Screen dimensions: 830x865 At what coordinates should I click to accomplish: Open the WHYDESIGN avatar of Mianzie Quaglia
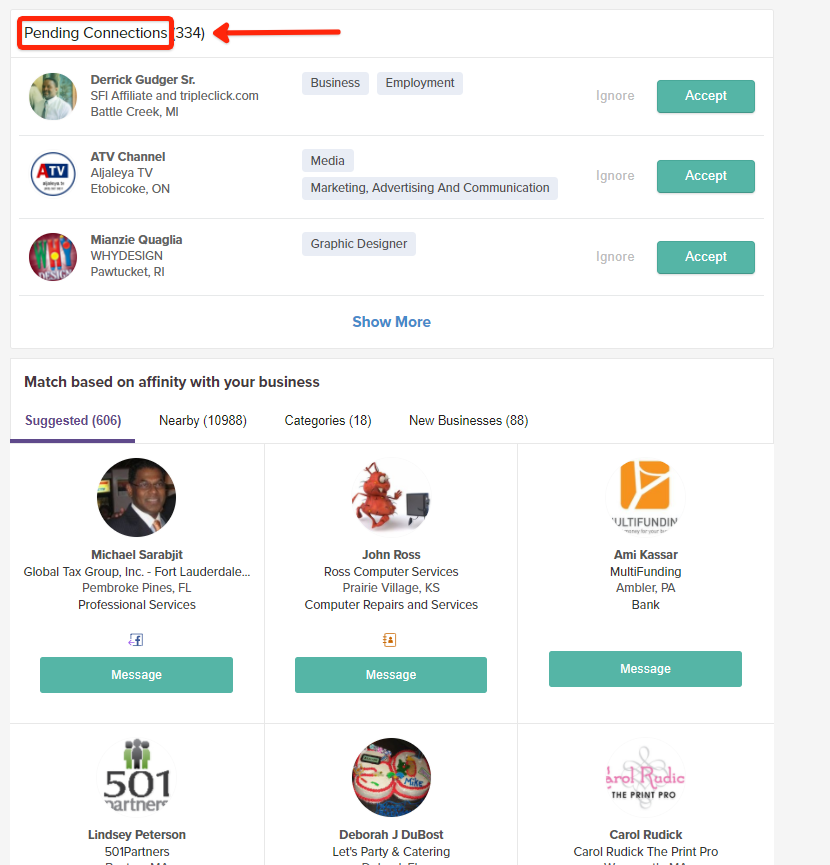(53, 257)
